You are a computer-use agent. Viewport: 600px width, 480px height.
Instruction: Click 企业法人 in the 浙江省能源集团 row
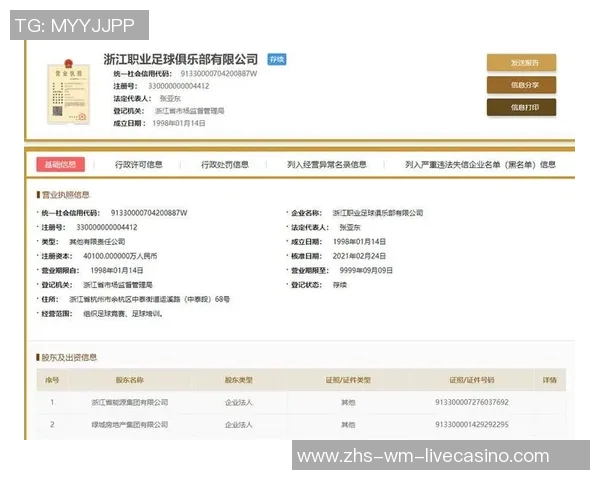point(238,402)
